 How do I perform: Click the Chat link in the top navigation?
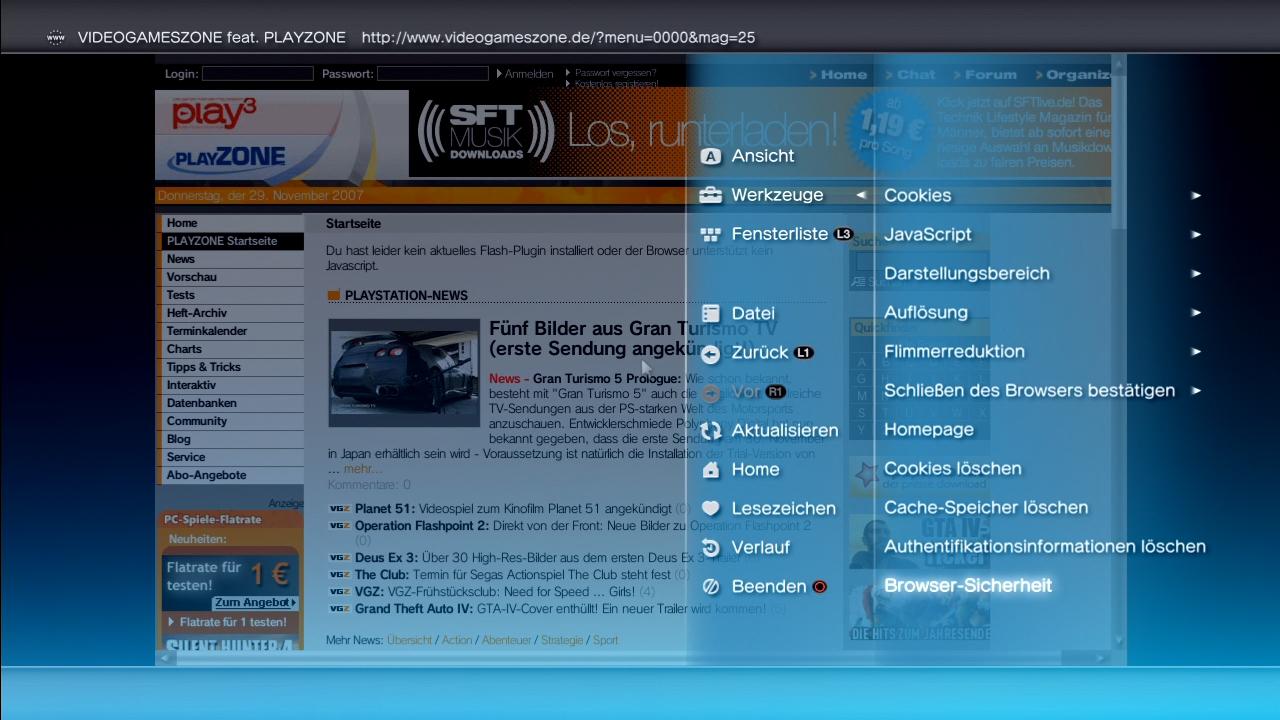(x=917, y=75)
